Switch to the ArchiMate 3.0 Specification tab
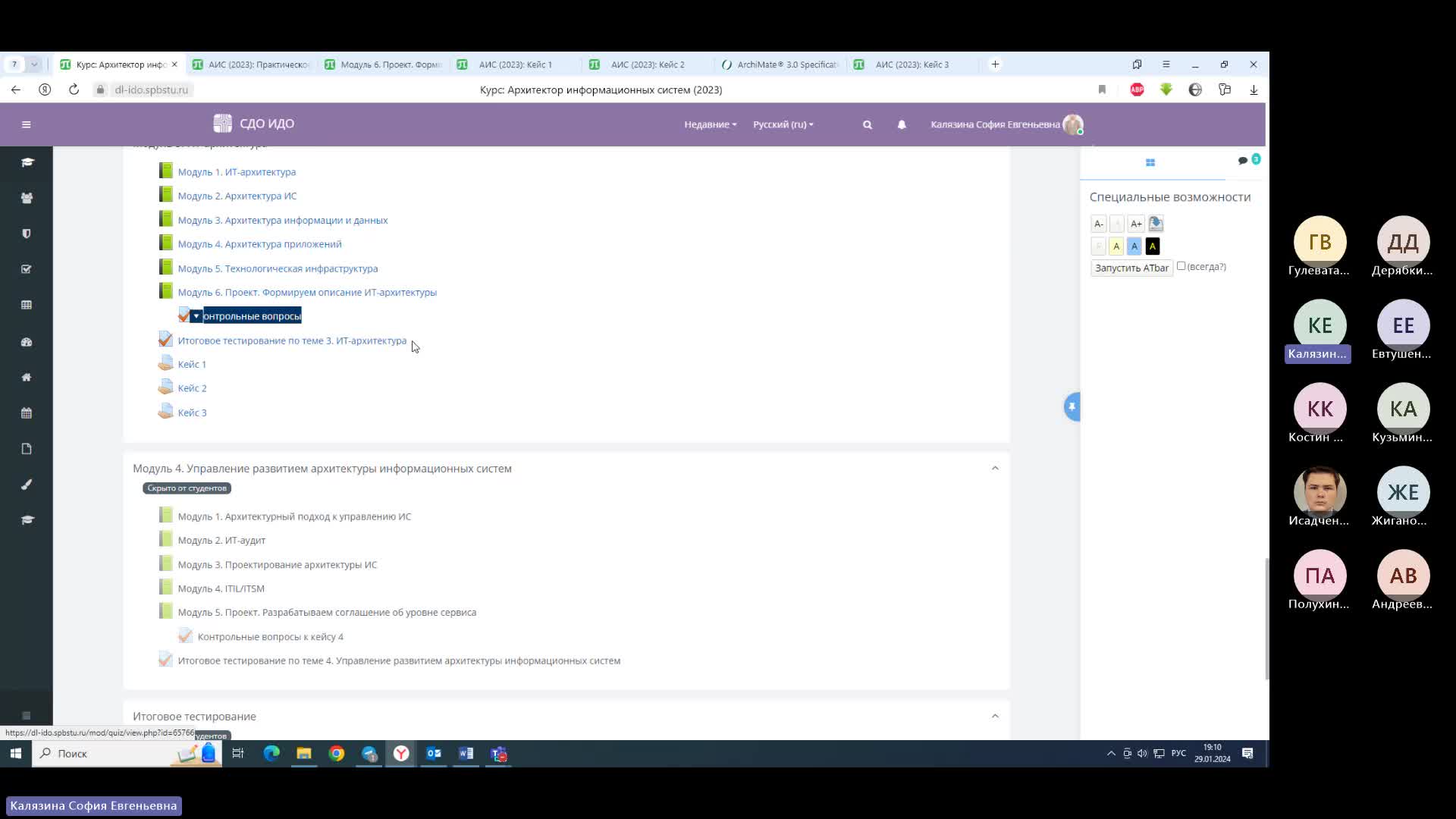 point(780,64)
